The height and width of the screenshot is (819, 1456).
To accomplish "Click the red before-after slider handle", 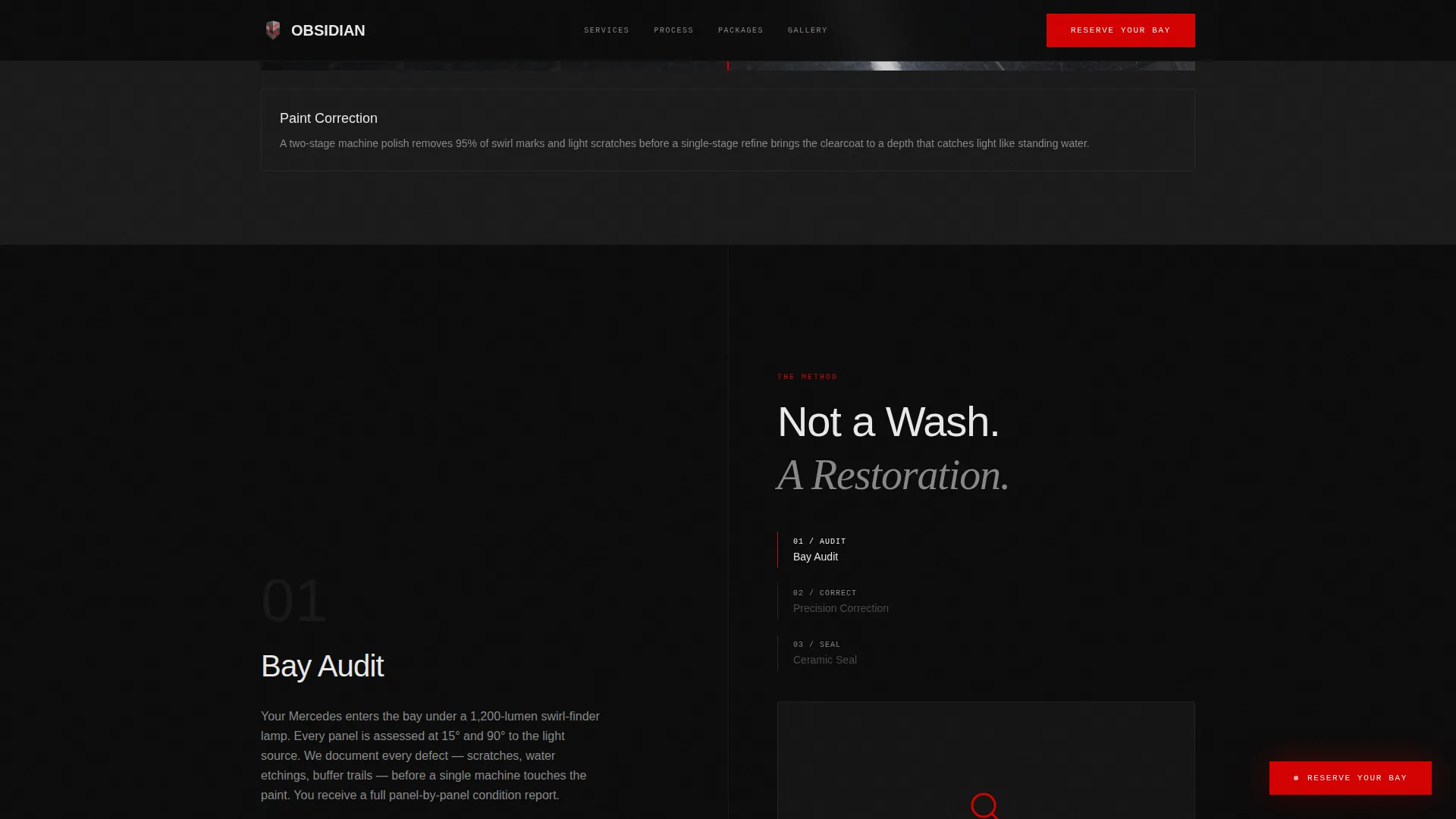I will pyautogui.click(x=728, y=66).
